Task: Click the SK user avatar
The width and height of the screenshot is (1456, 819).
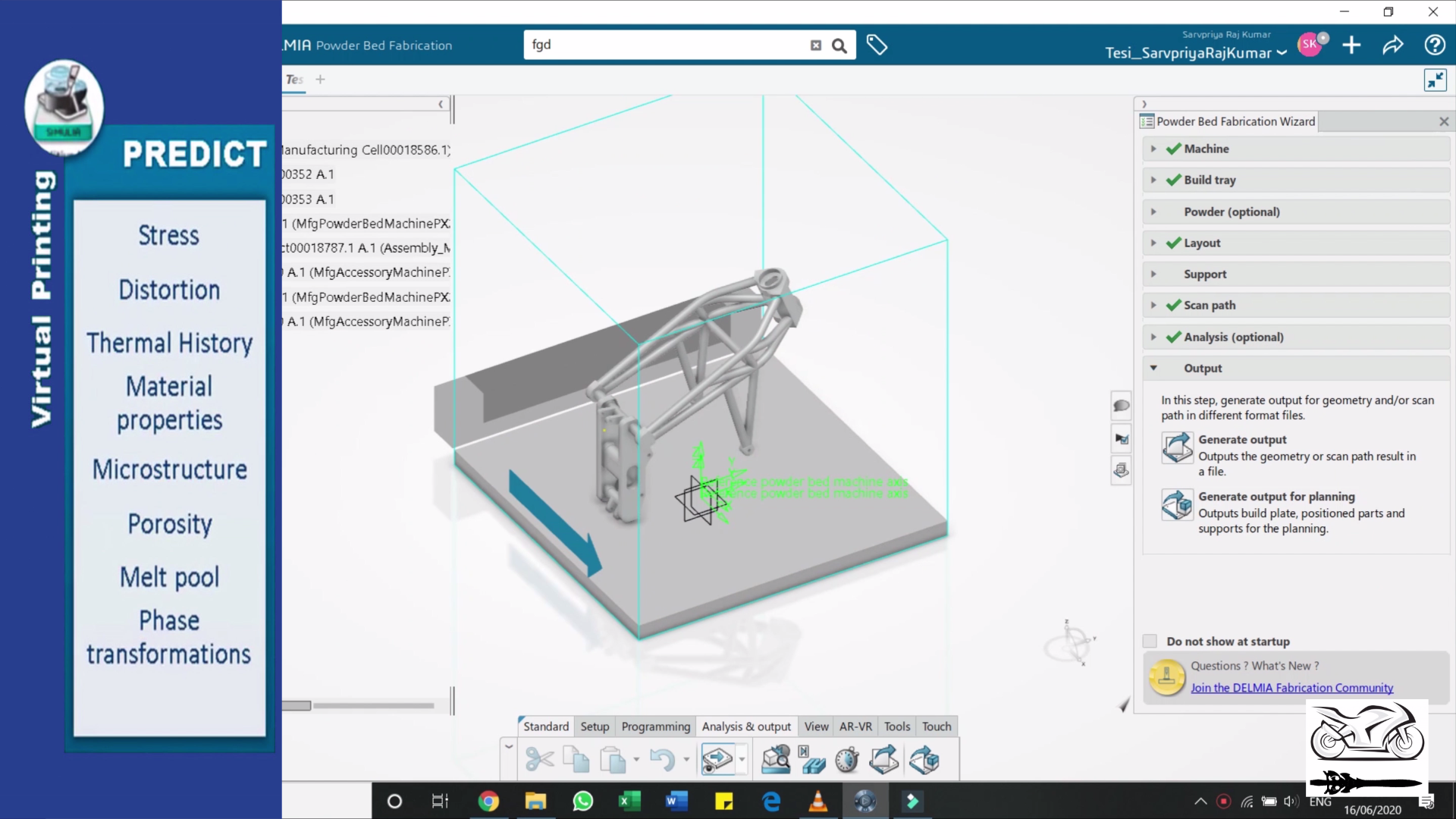Action: [1310, 44]
